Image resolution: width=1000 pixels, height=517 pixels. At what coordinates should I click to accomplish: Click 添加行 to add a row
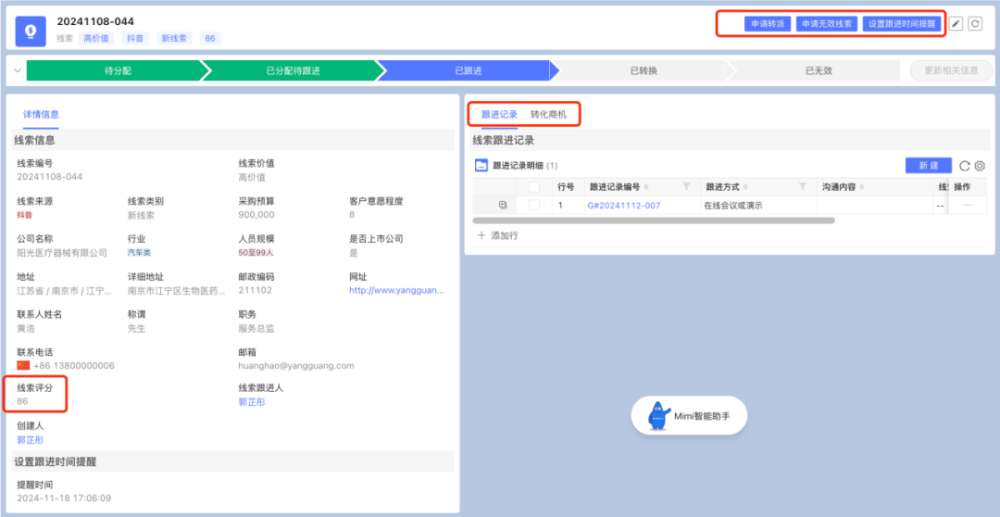pyautogui.click(x=498, y=235)
